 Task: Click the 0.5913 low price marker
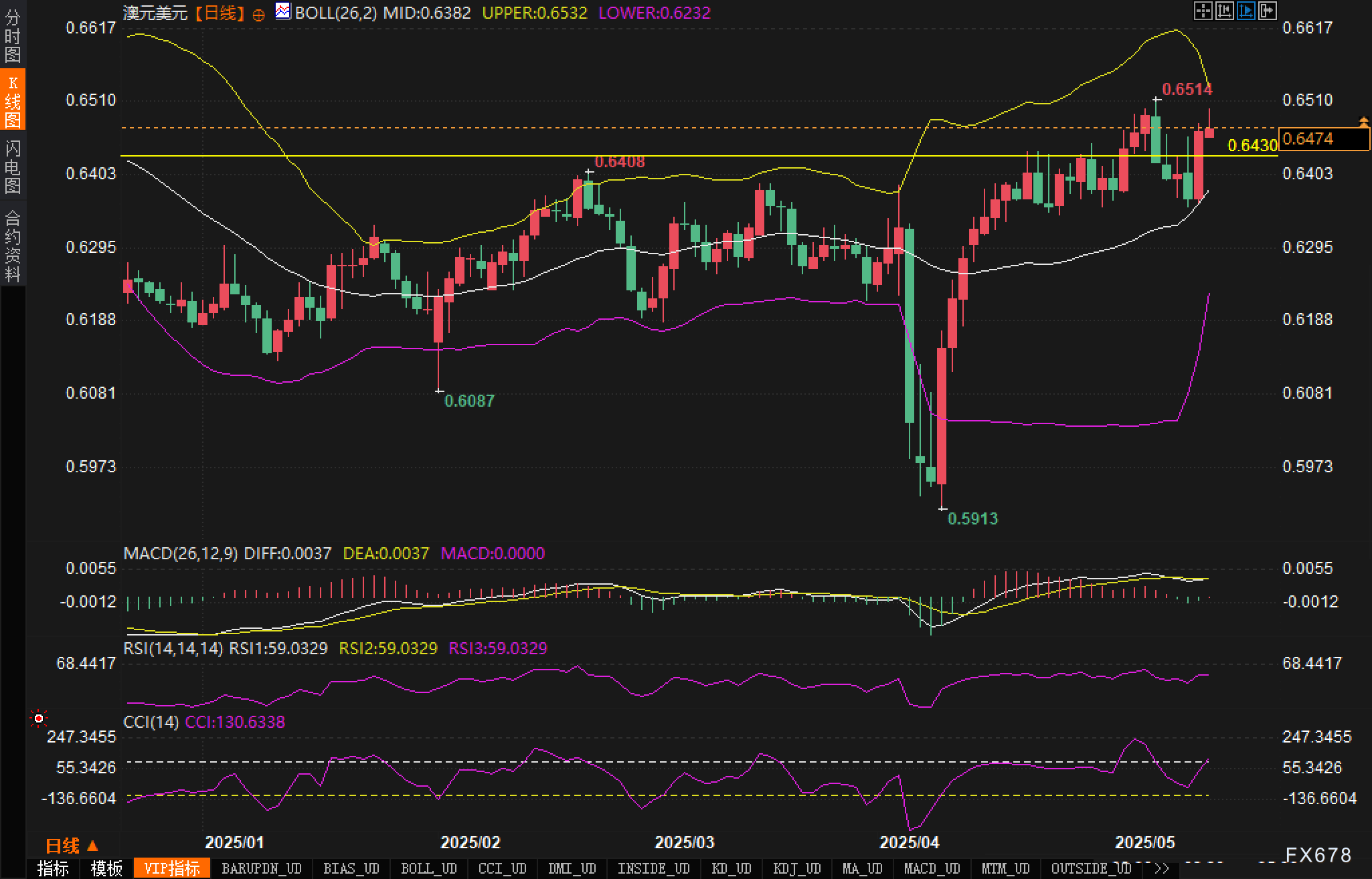tap(972, 518)
